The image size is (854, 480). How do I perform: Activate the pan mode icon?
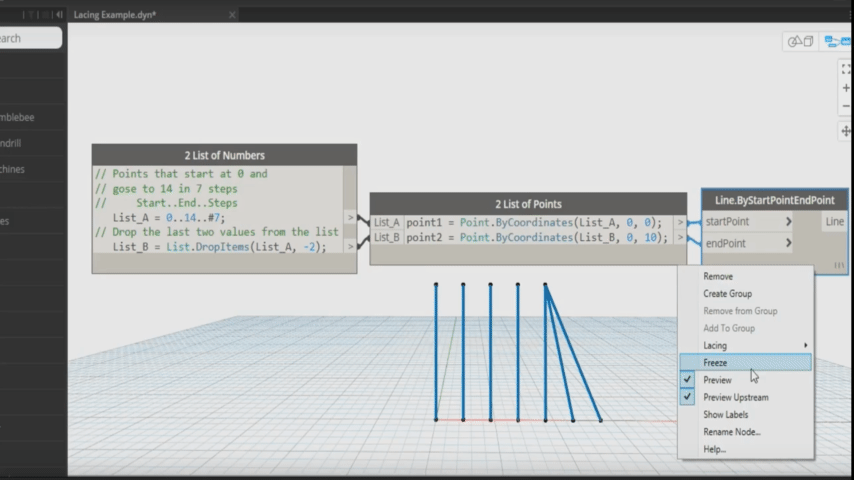click(845, 131)
